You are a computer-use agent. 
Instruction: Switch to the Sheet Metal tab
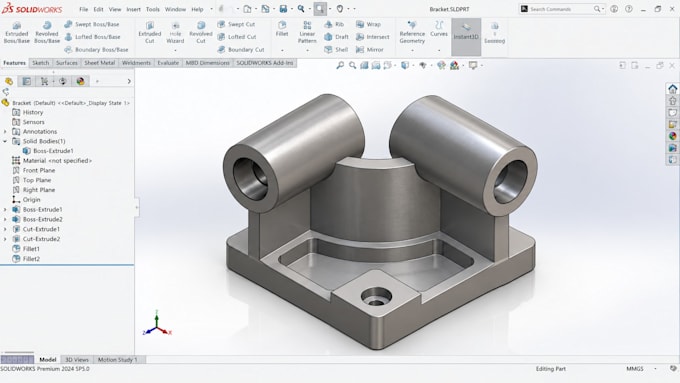tap(100, 63)
